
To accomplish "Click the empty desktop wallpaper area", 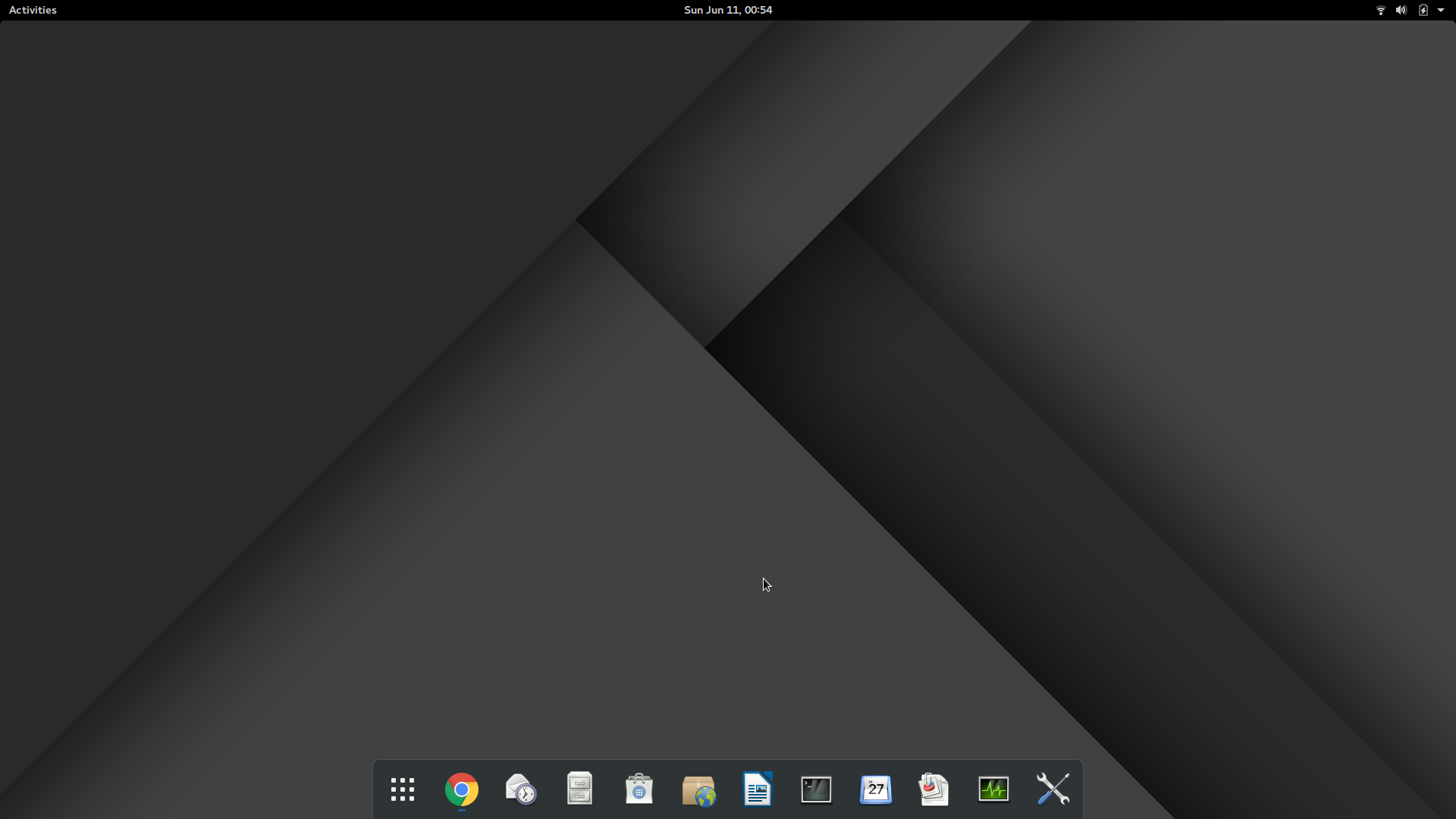I will point(303,303).
